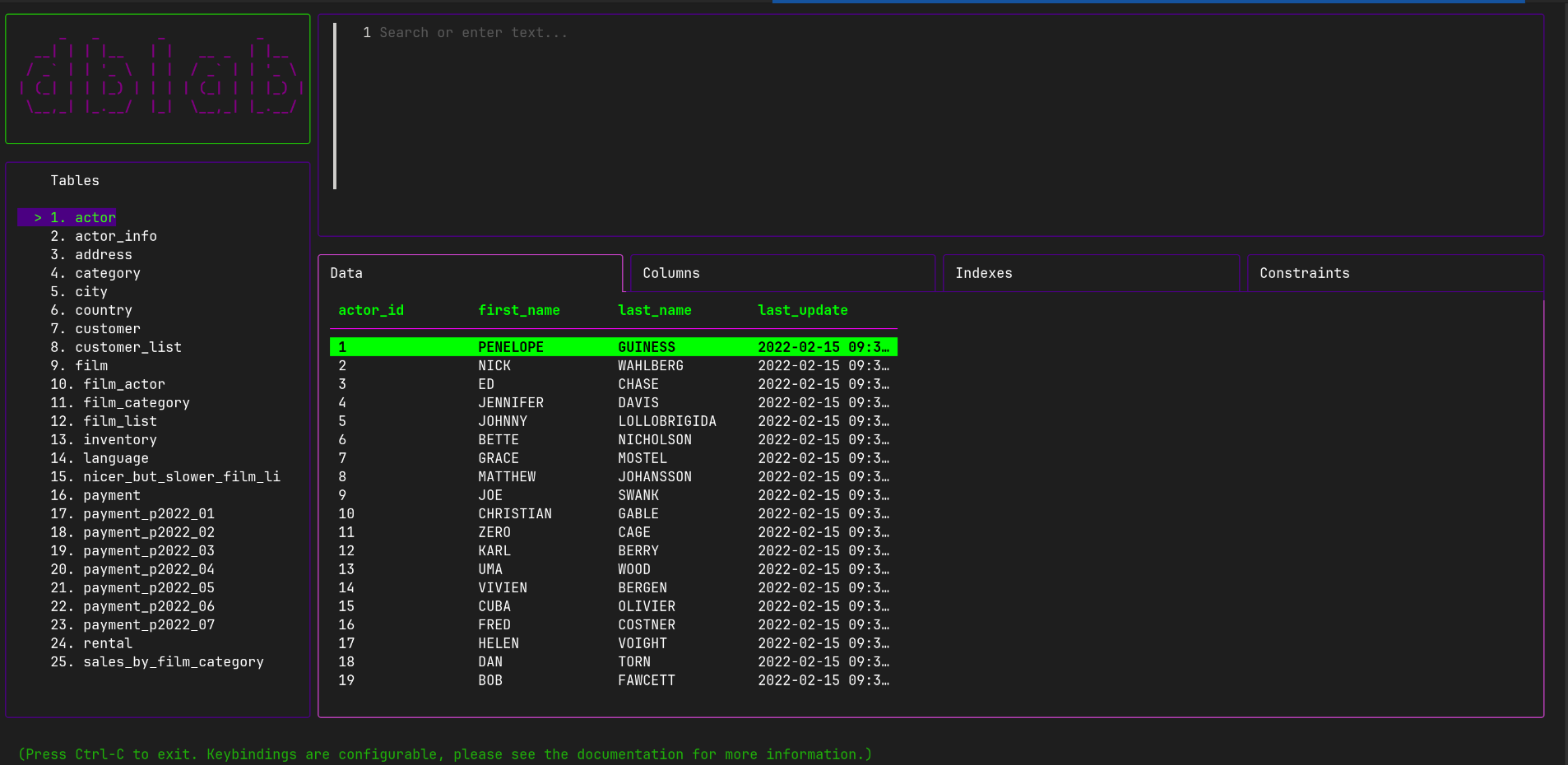Open the Columns tab
The width and height of the screenshot is (1568, 765).
click(x=782, y=273)
